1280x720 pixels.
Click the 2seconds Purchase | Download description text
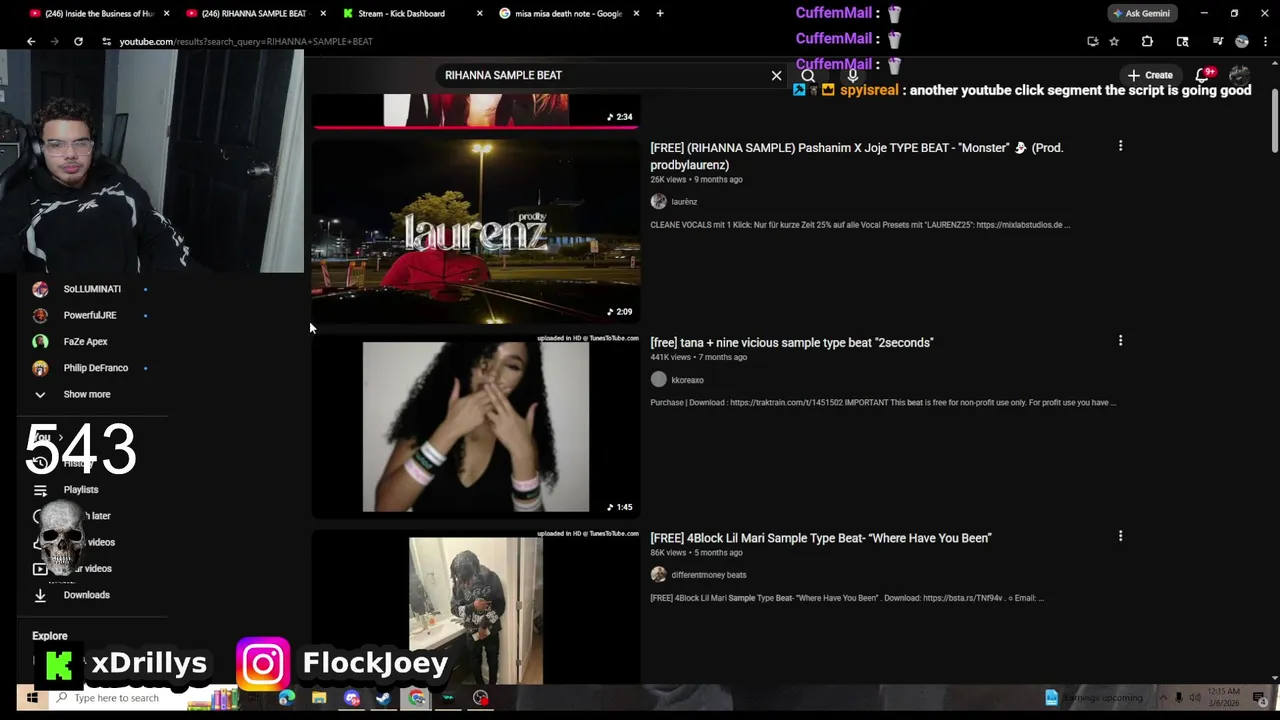click(x=883, y=403)
